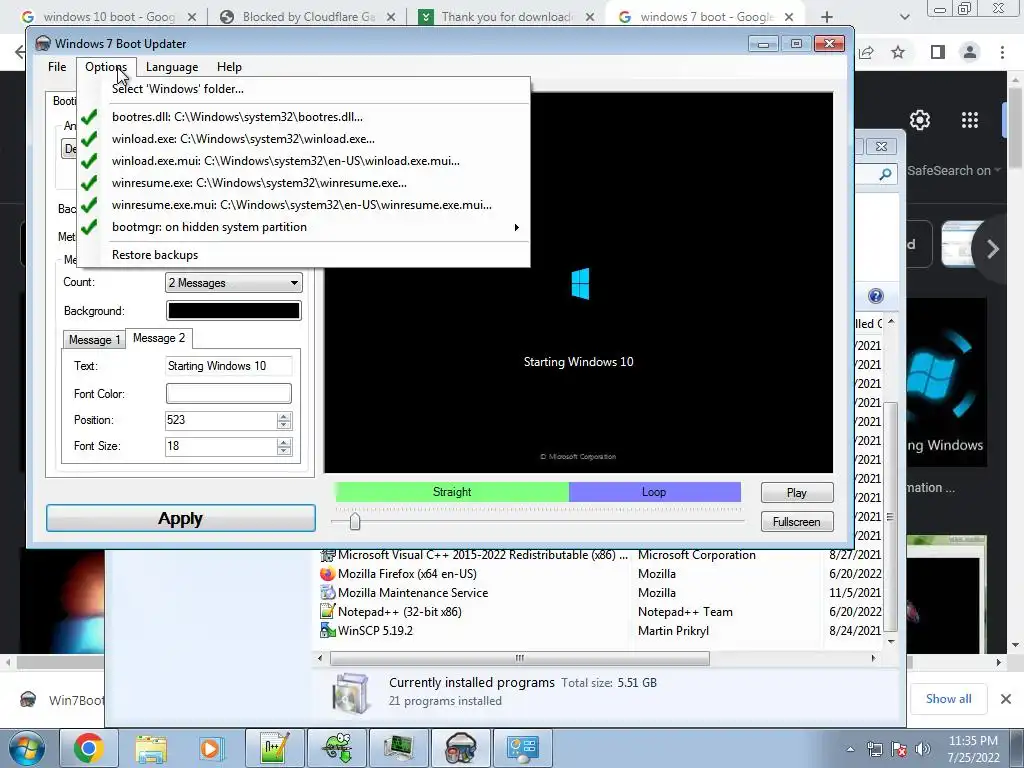The image size is (1024, 768).
Task: Select WinSCP 5.19.2 program row
Action: tap(601, 631)
